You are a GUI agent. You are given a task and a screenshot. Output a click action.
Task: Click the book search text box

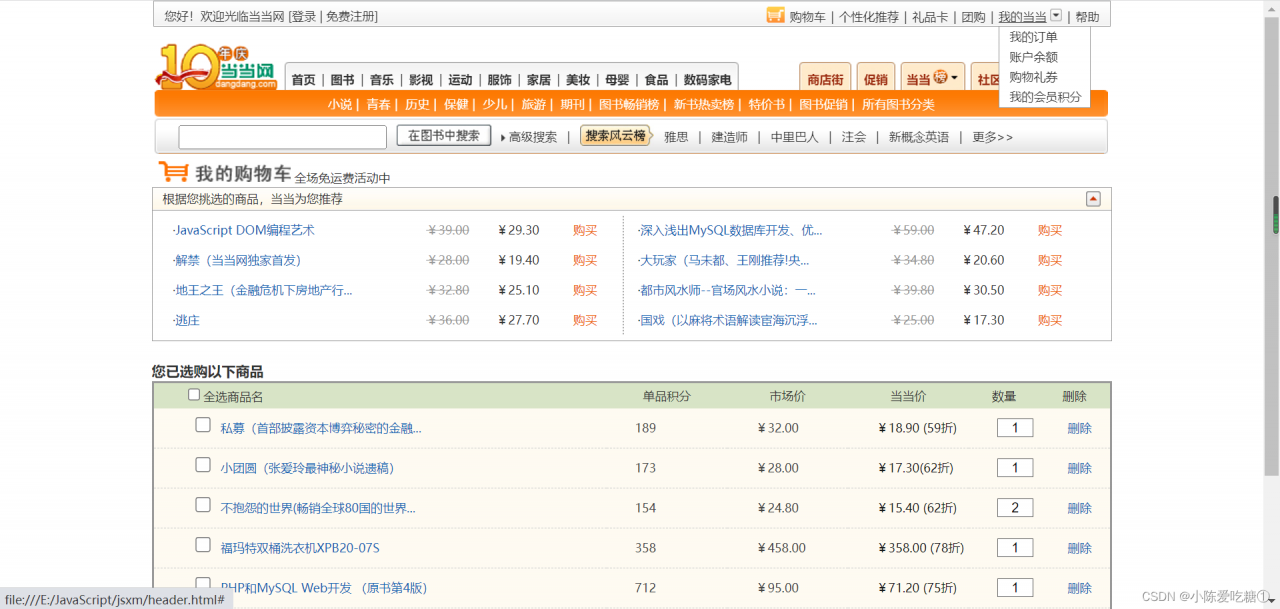click(x=282, y=137)
